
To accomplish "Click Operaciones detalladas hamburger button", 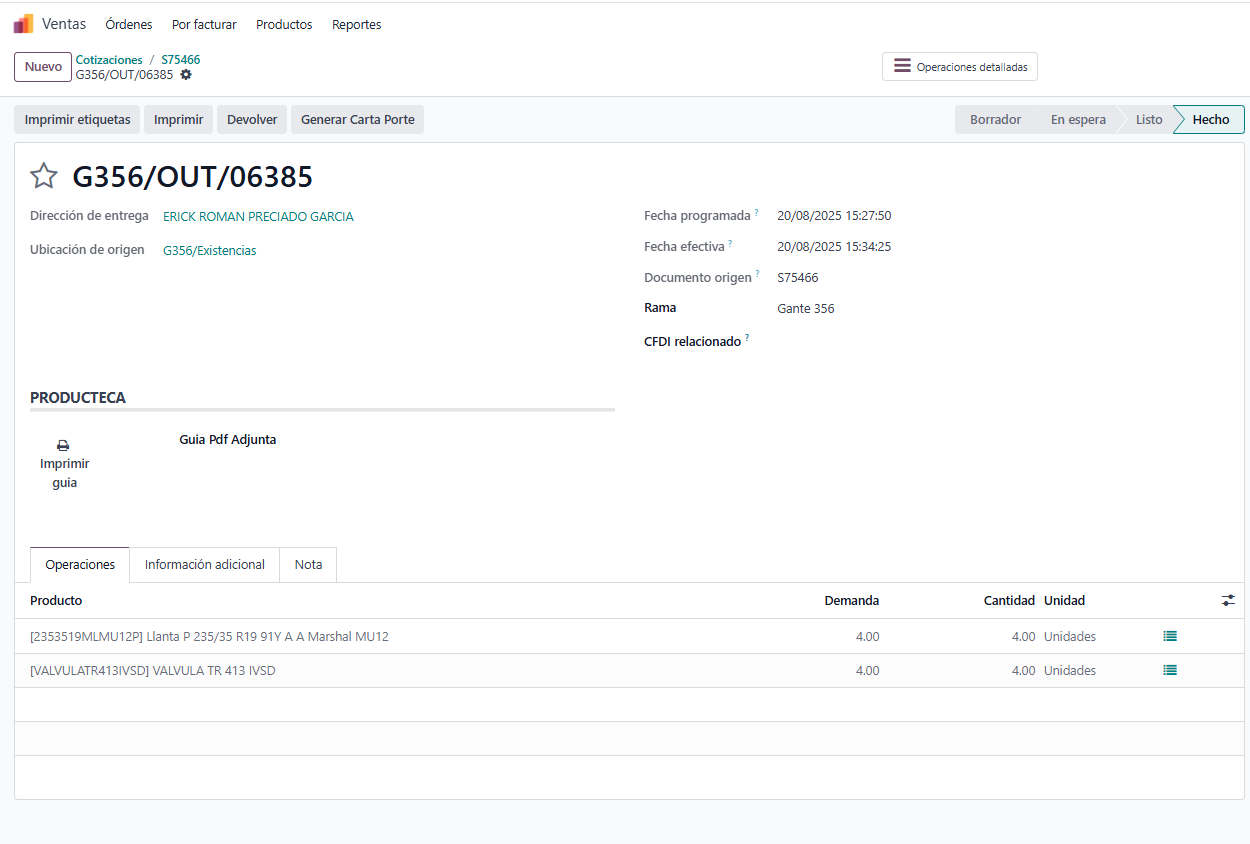I will click(x=959, y=67).
